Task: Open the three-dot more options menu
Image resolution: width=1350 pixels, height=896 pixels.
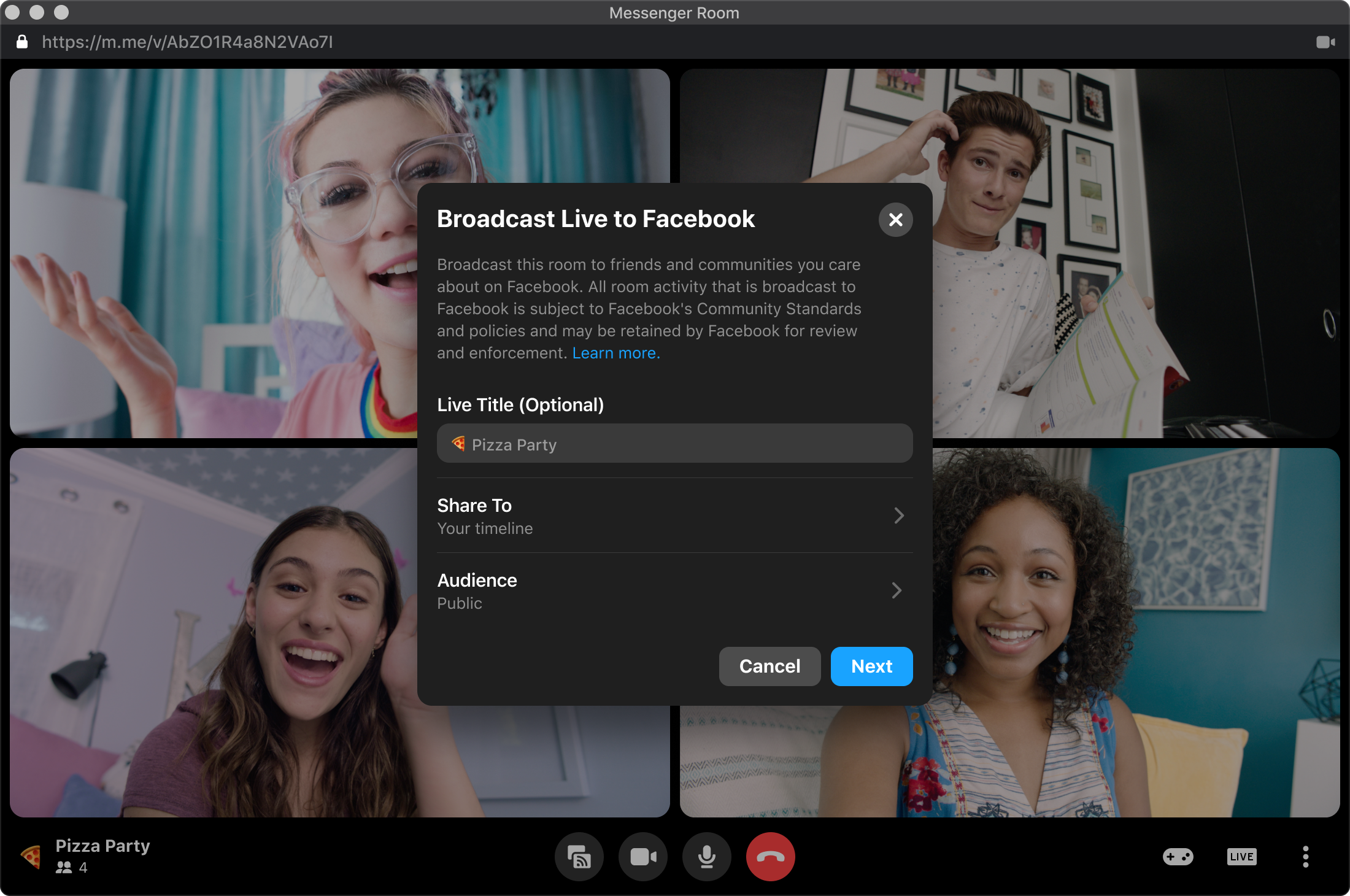Action: (1305, 857)
